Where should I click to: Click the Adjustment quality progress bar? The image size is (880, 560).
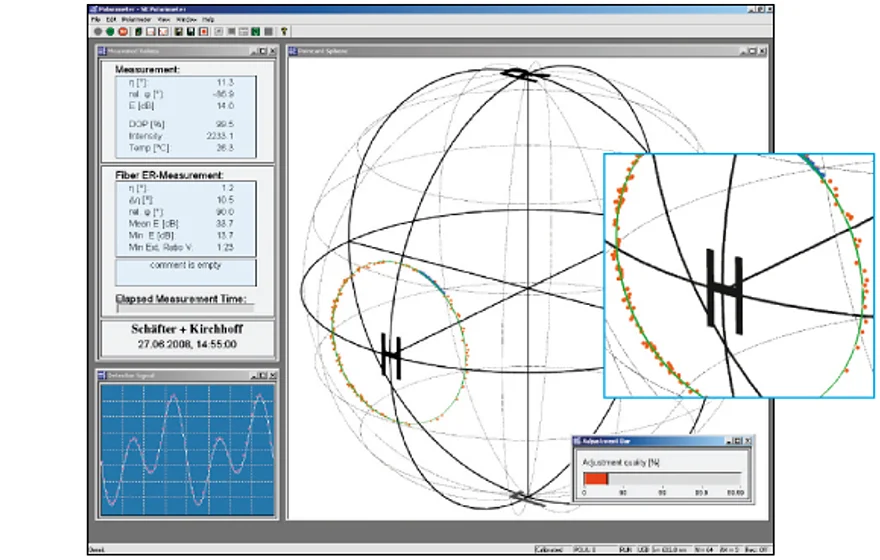tap(661, 478)
